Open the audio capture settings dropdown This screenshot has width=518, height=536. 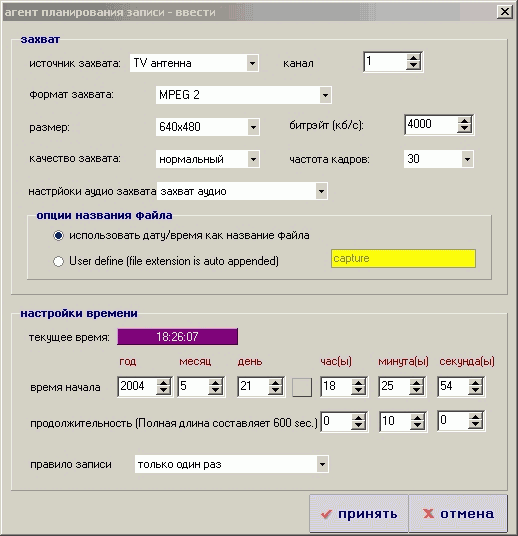pos(321,191)
